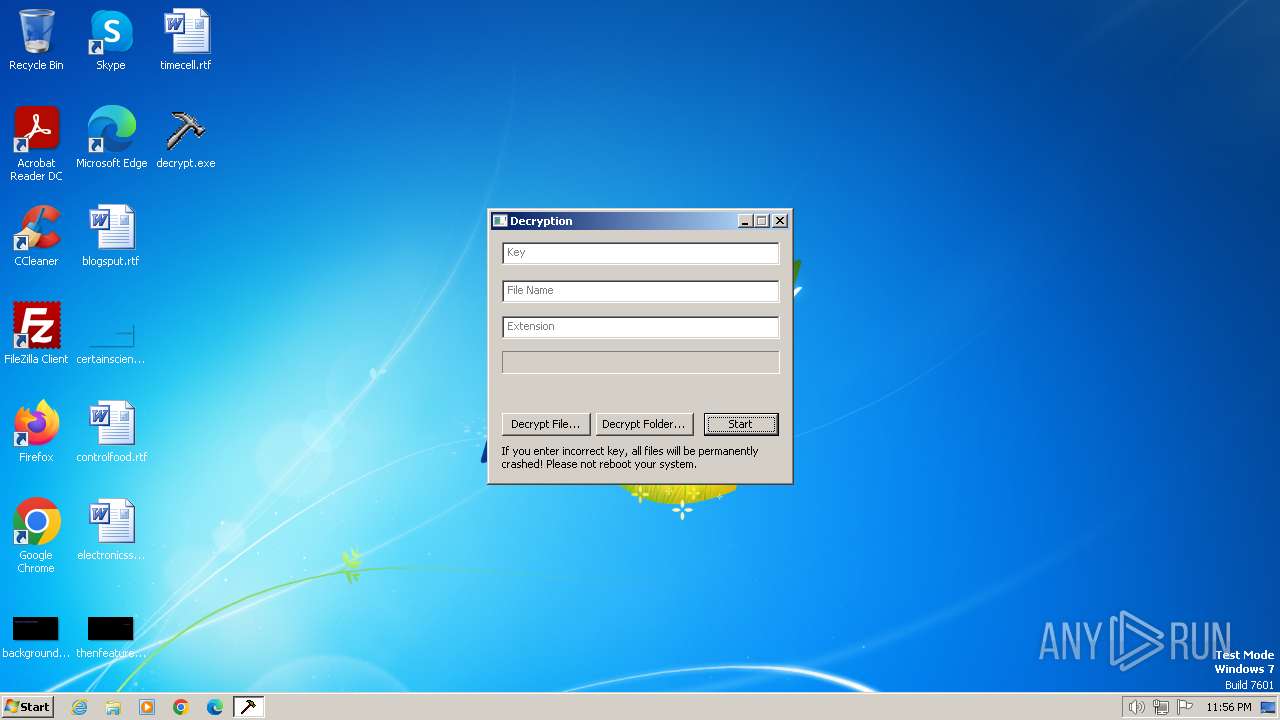This screenshot has height=720, width=1280.
Task: Open the 11:56 PM taskbar clock
Action: [1229, 707]
